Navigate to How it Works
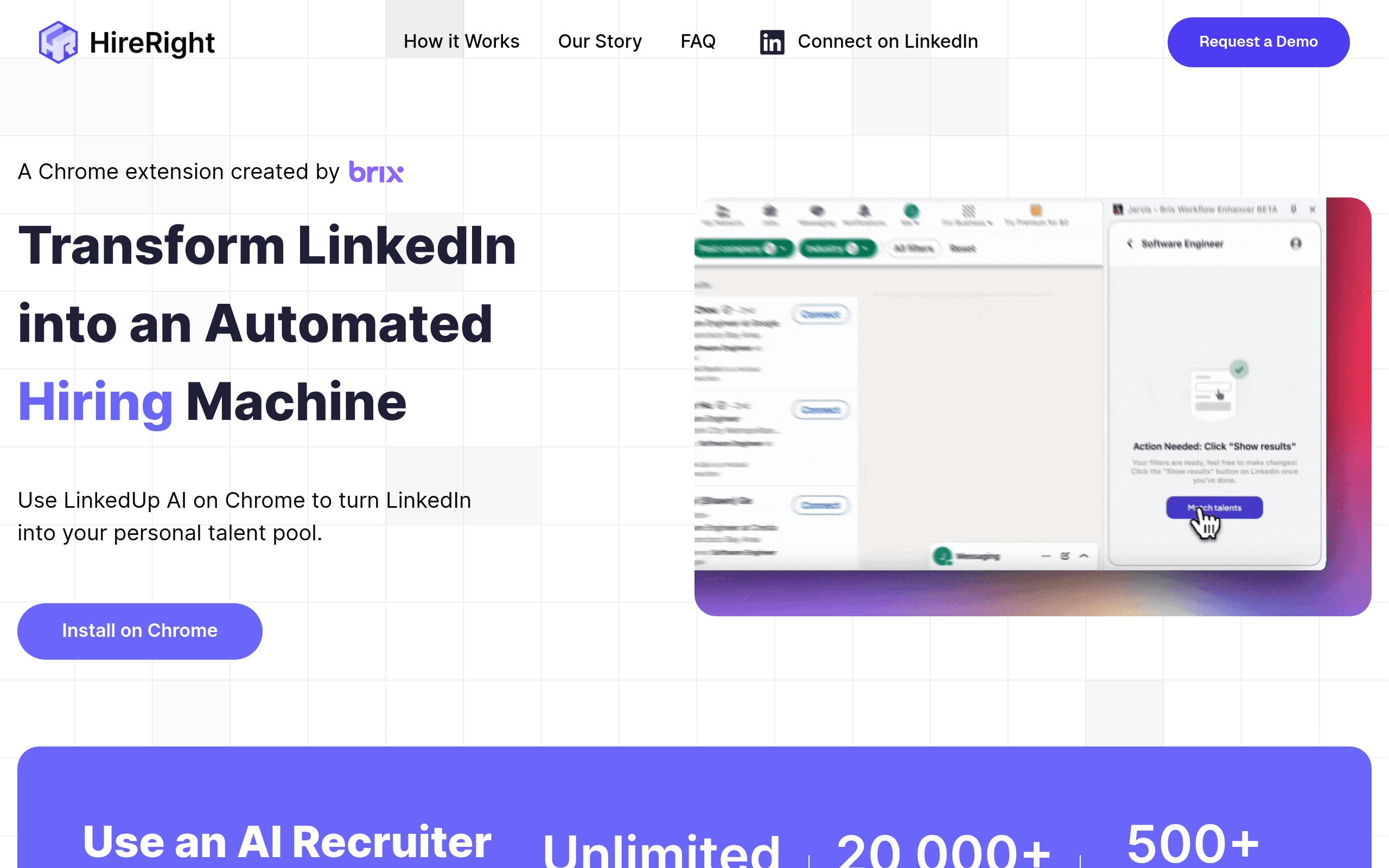1389x868 pixels. click(461, 41)
